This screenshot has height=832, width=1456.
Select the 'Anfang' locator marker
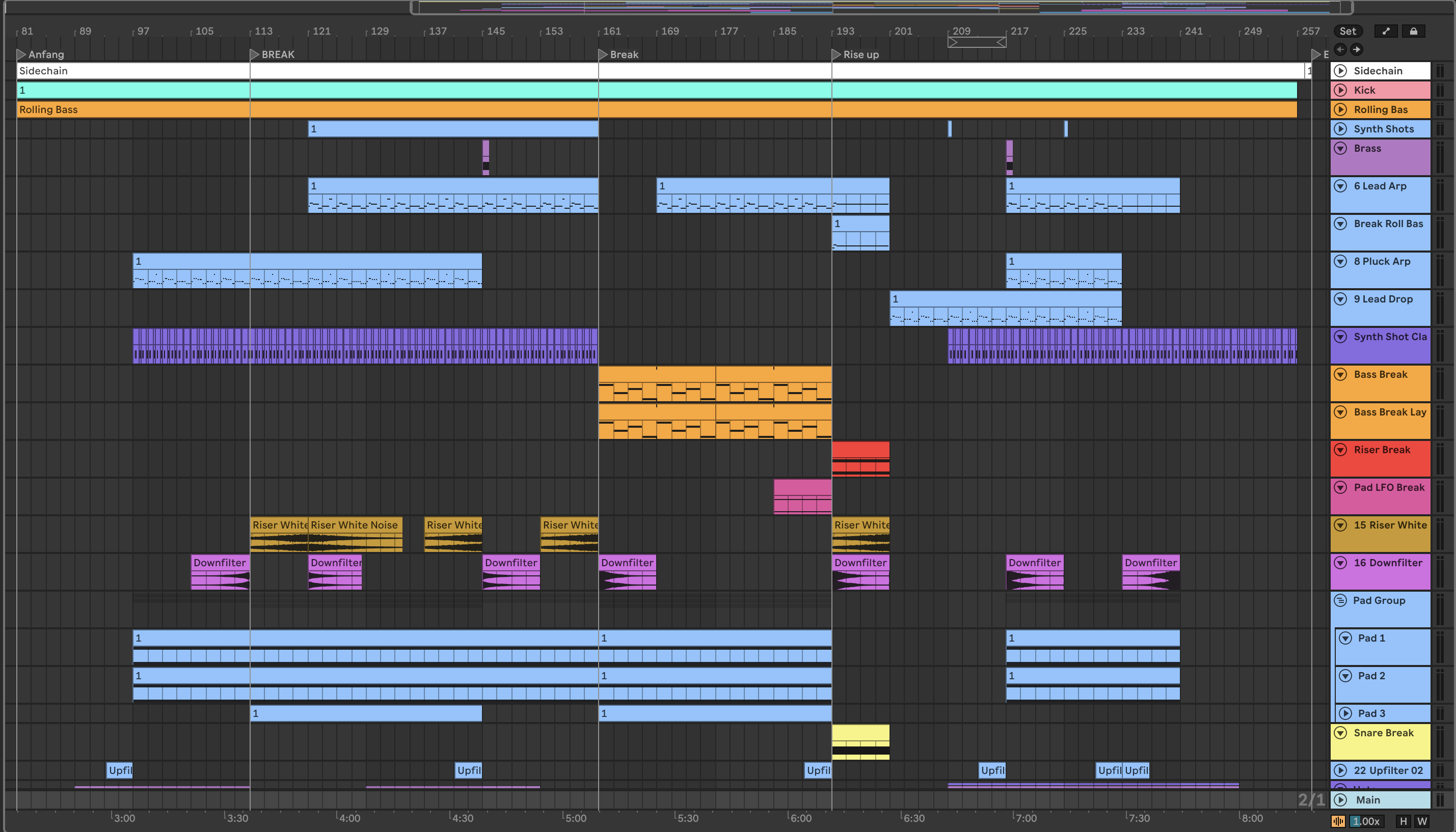pyautogui.click(x=22, y=55)
